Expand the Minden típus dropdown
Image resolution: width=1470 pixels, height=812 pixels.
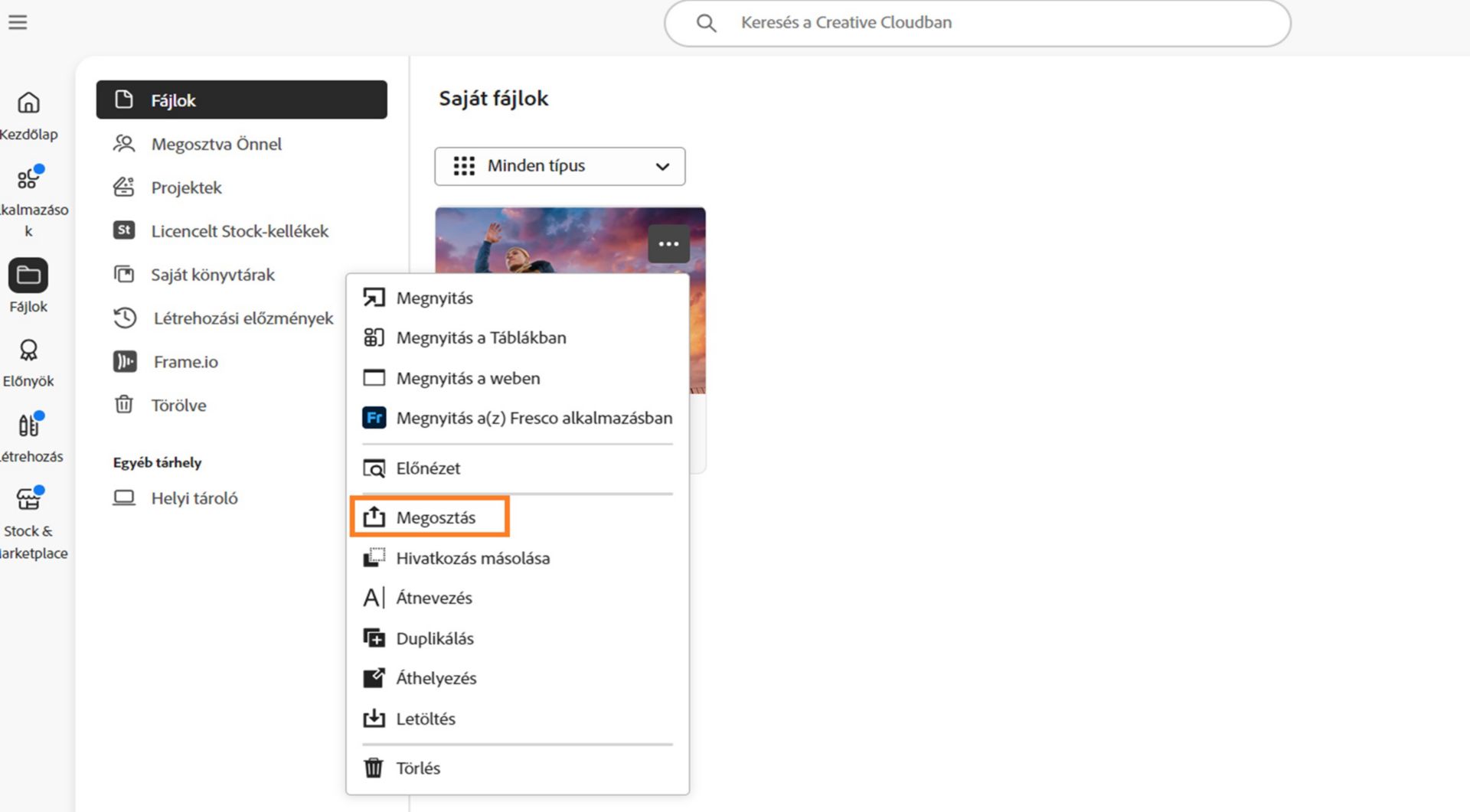560,166
